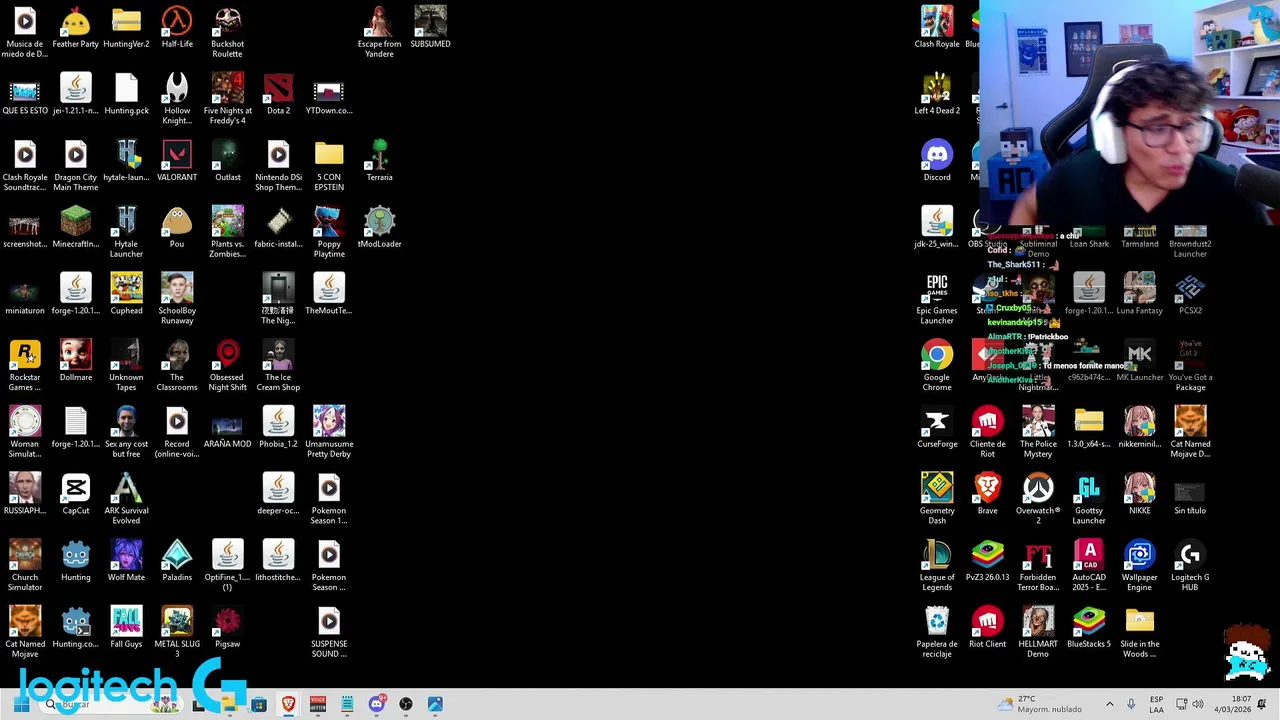Select the ARK Survival Evolved icon

126,499
